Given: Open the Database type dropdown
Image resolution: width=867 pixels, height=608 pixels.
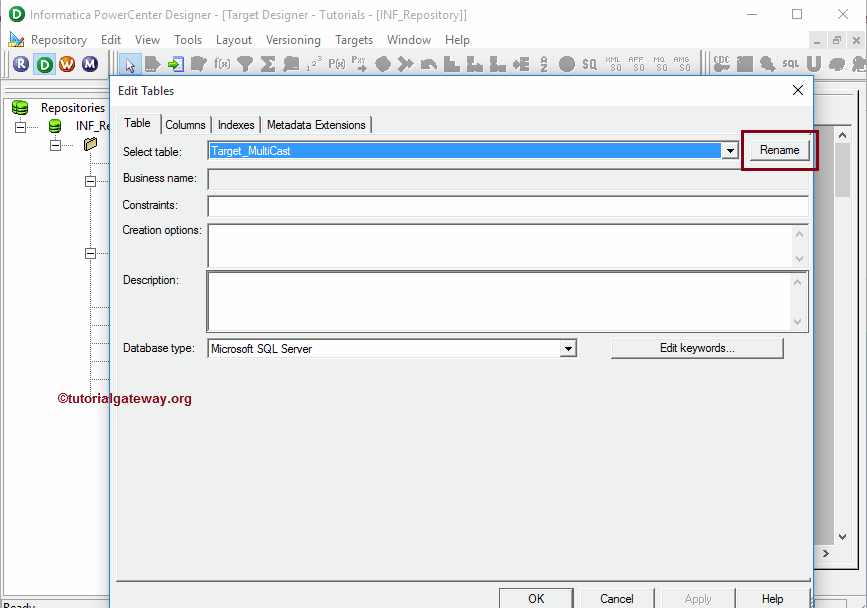Looking at the screenshot, I should (567, 348).
